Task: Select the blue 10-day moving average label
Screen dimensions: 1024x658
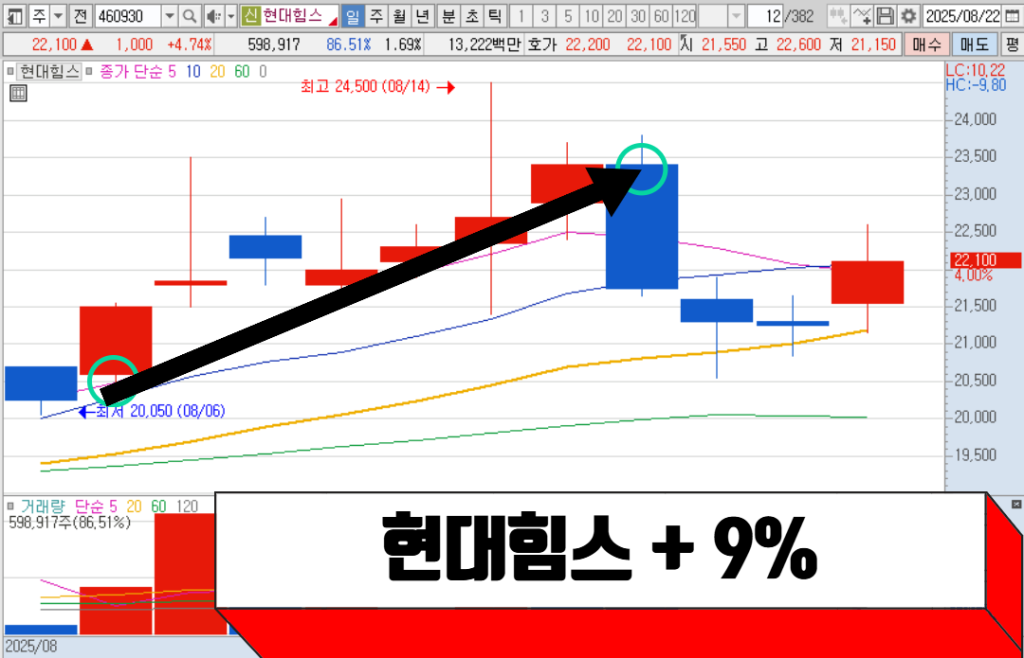Action: click(x=193, y=71)
